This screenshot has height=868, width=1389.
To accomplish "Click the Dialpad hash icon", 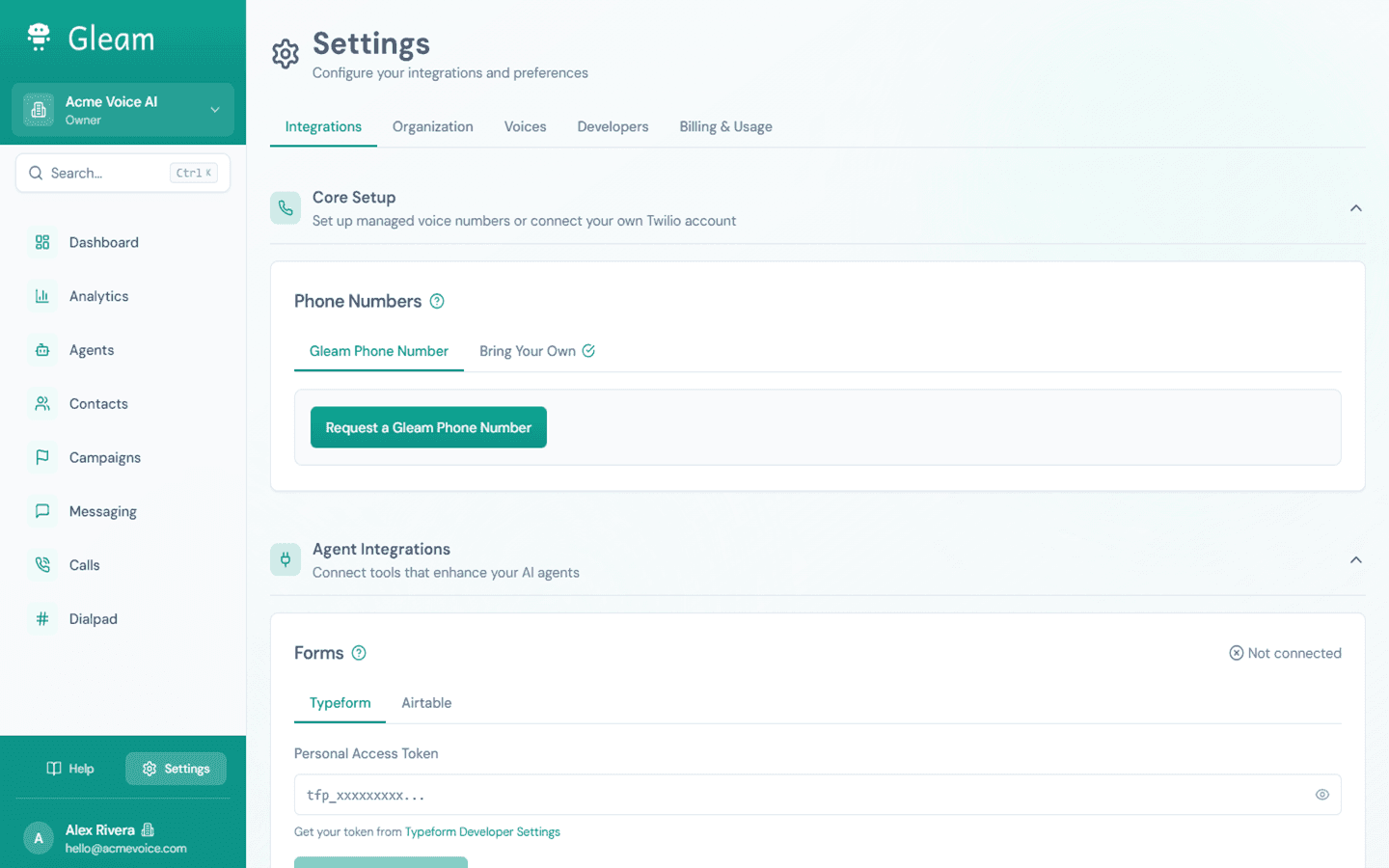I will [42, 619].
